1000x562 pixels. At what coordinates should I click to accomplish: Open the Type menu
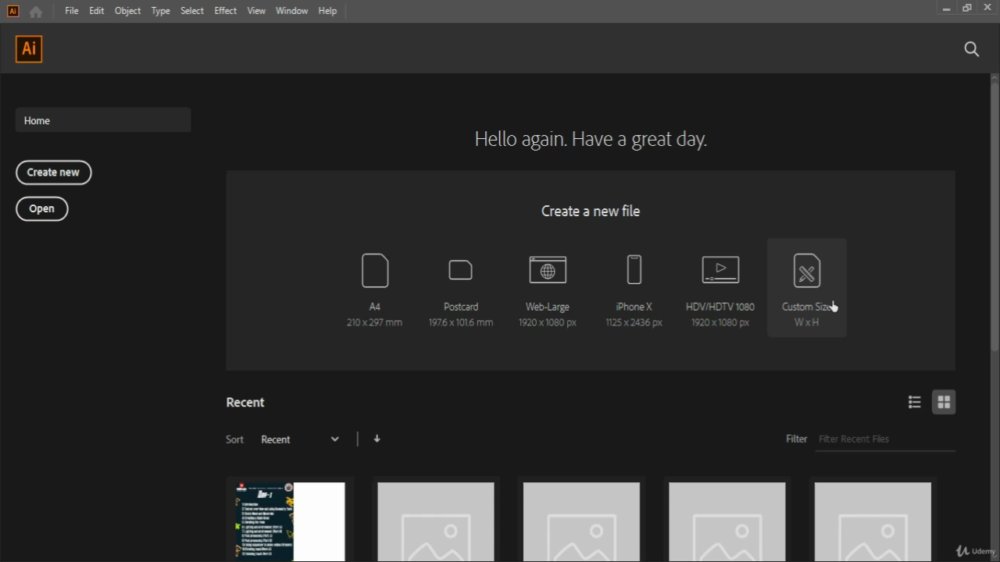160,11
